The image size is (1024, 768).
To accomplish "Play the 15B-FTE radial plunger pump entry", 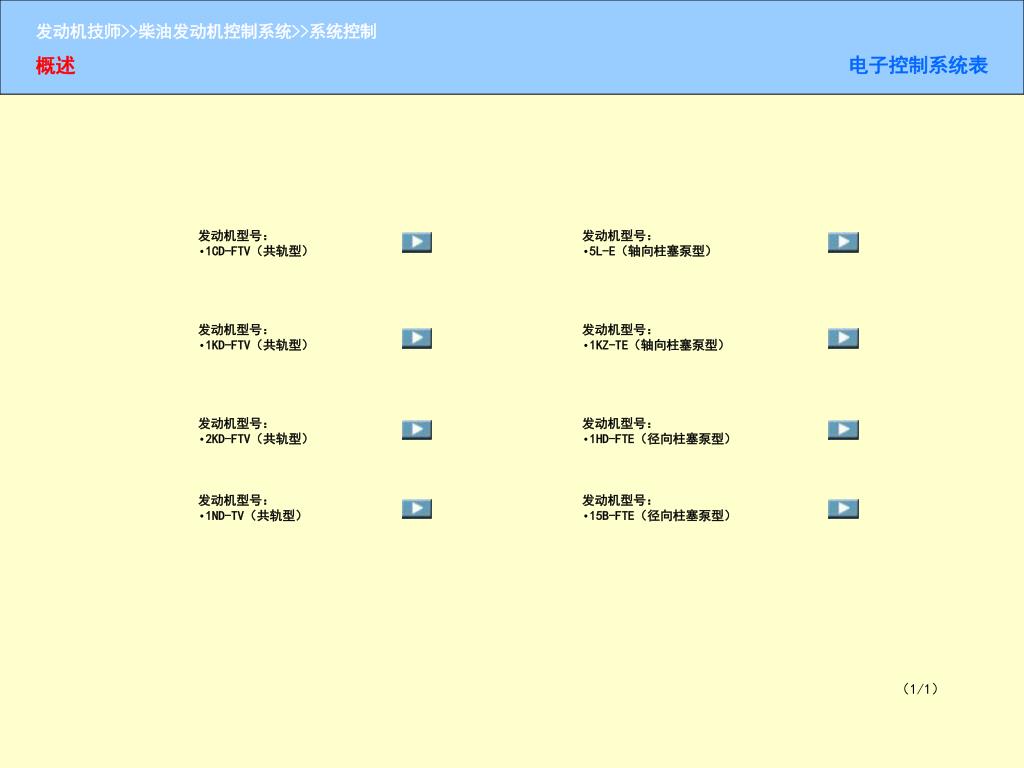I will [843, 509].
